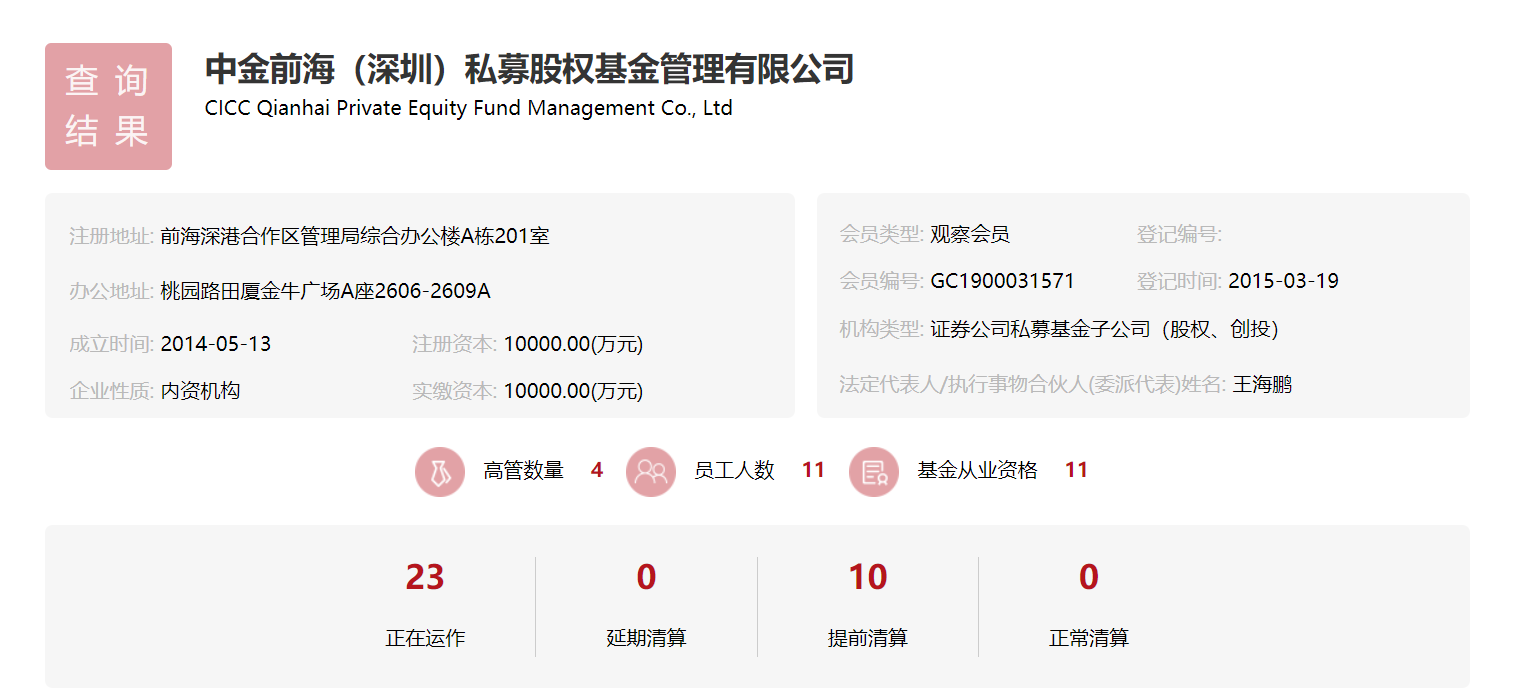Click 注册资本 value 10000.00(万元)
Viewport: 1519px width, 696px height.
(573, 344)
